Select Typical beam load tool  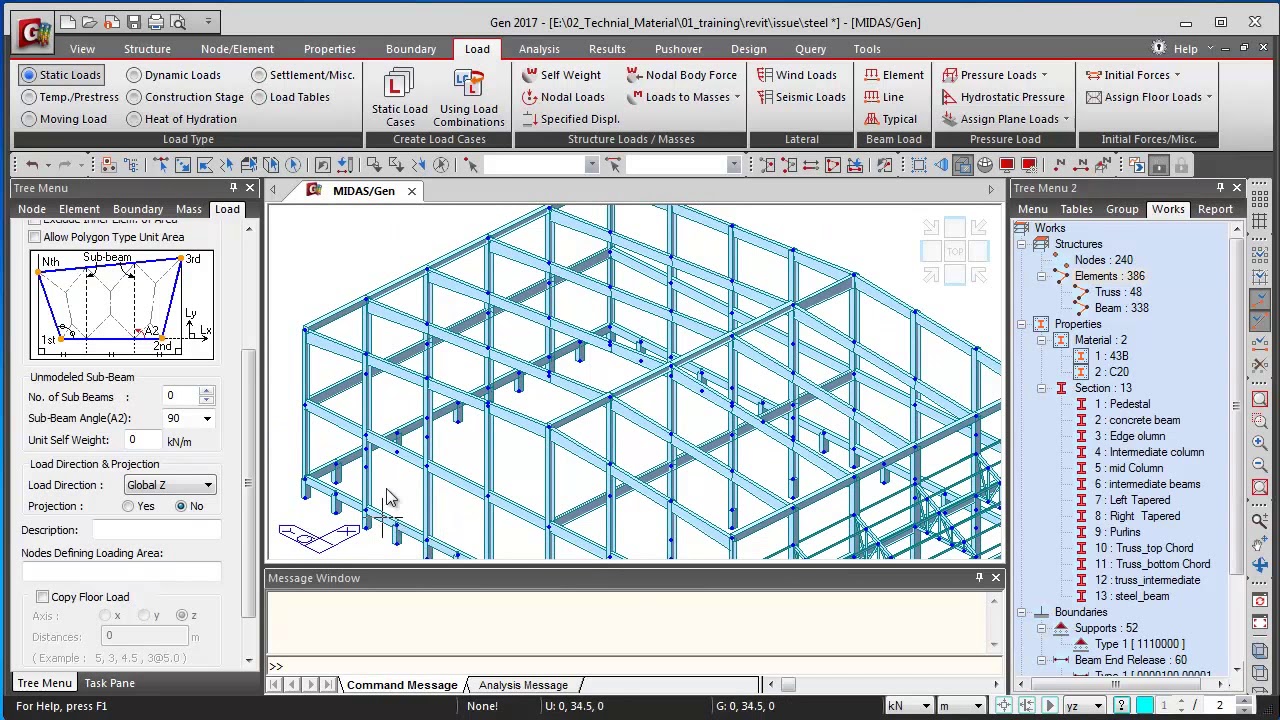click(890, 119)
